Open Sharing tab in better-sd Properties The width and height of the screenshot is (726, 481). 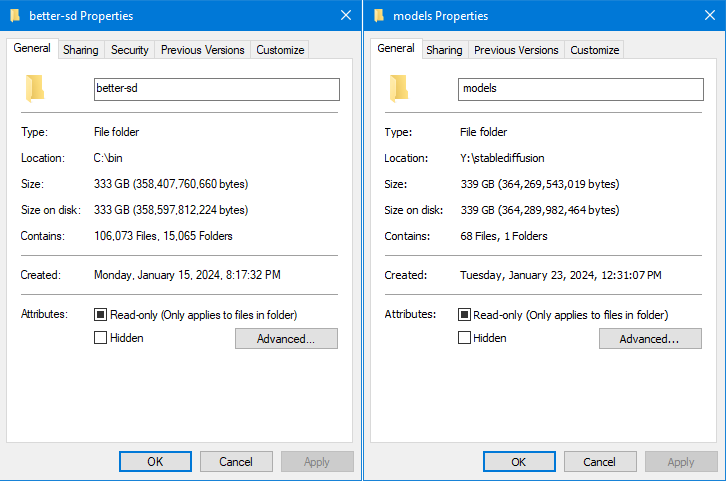pos(81,50)
